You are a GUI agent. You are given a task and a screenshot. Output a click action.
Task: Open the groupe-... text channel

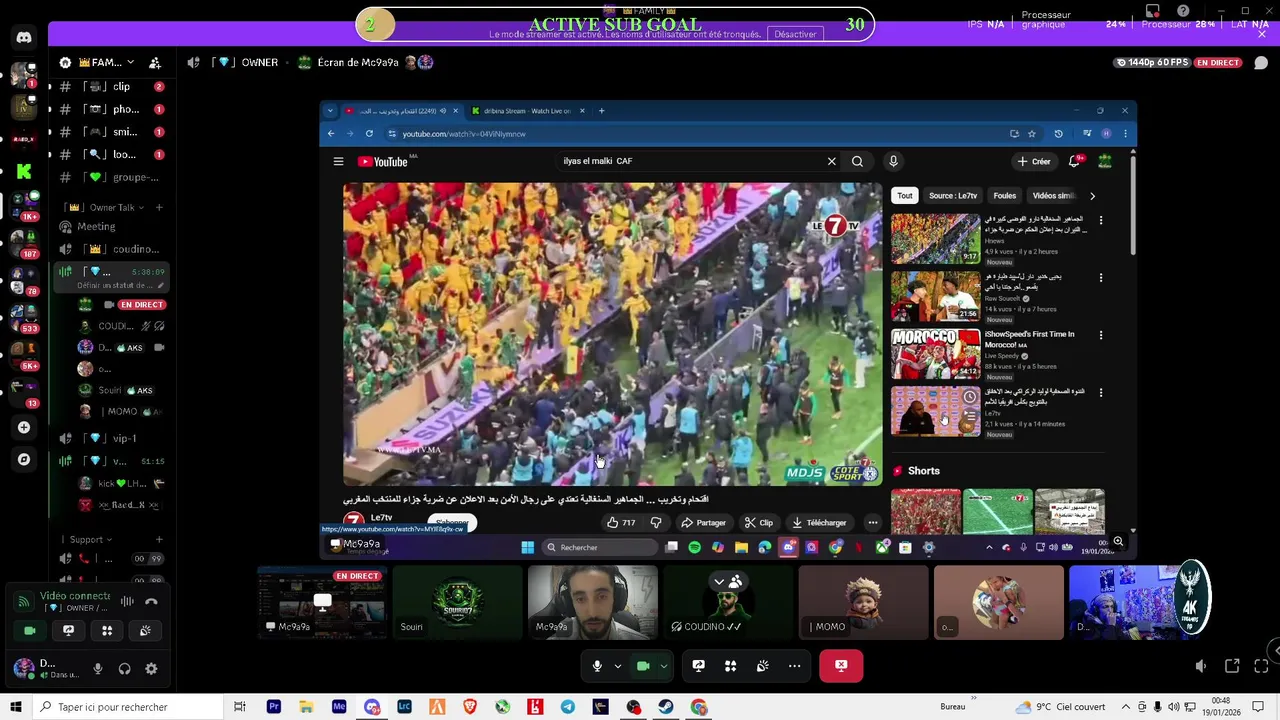(110, 177)
